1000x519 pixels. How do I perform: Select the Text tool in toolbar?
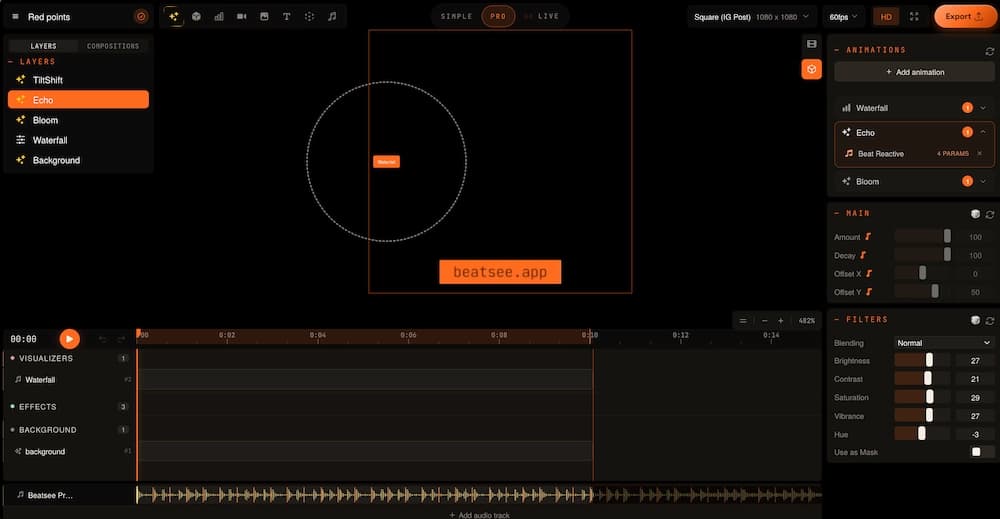(286, 17)
